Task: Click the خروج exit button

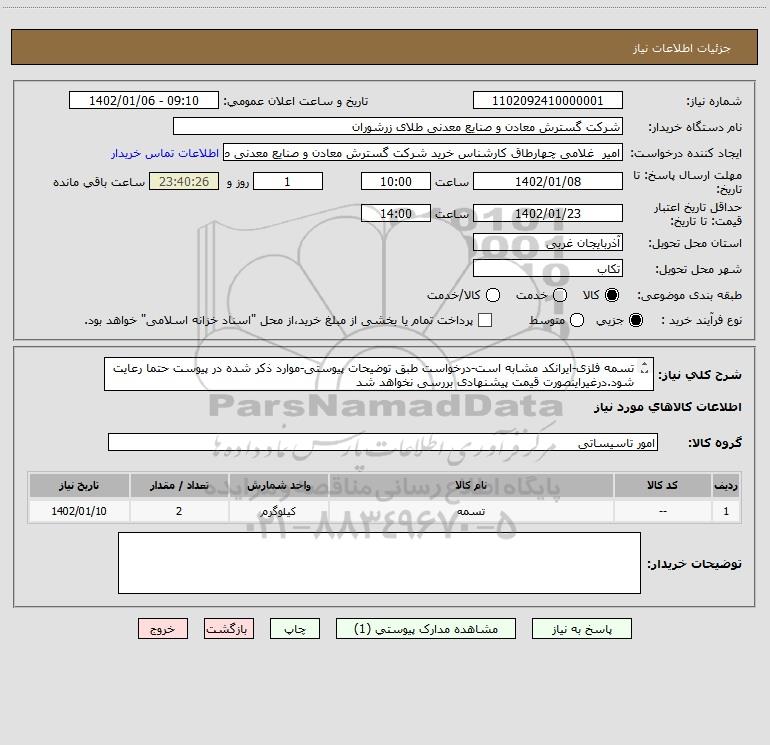Action: tap(163, 629)
